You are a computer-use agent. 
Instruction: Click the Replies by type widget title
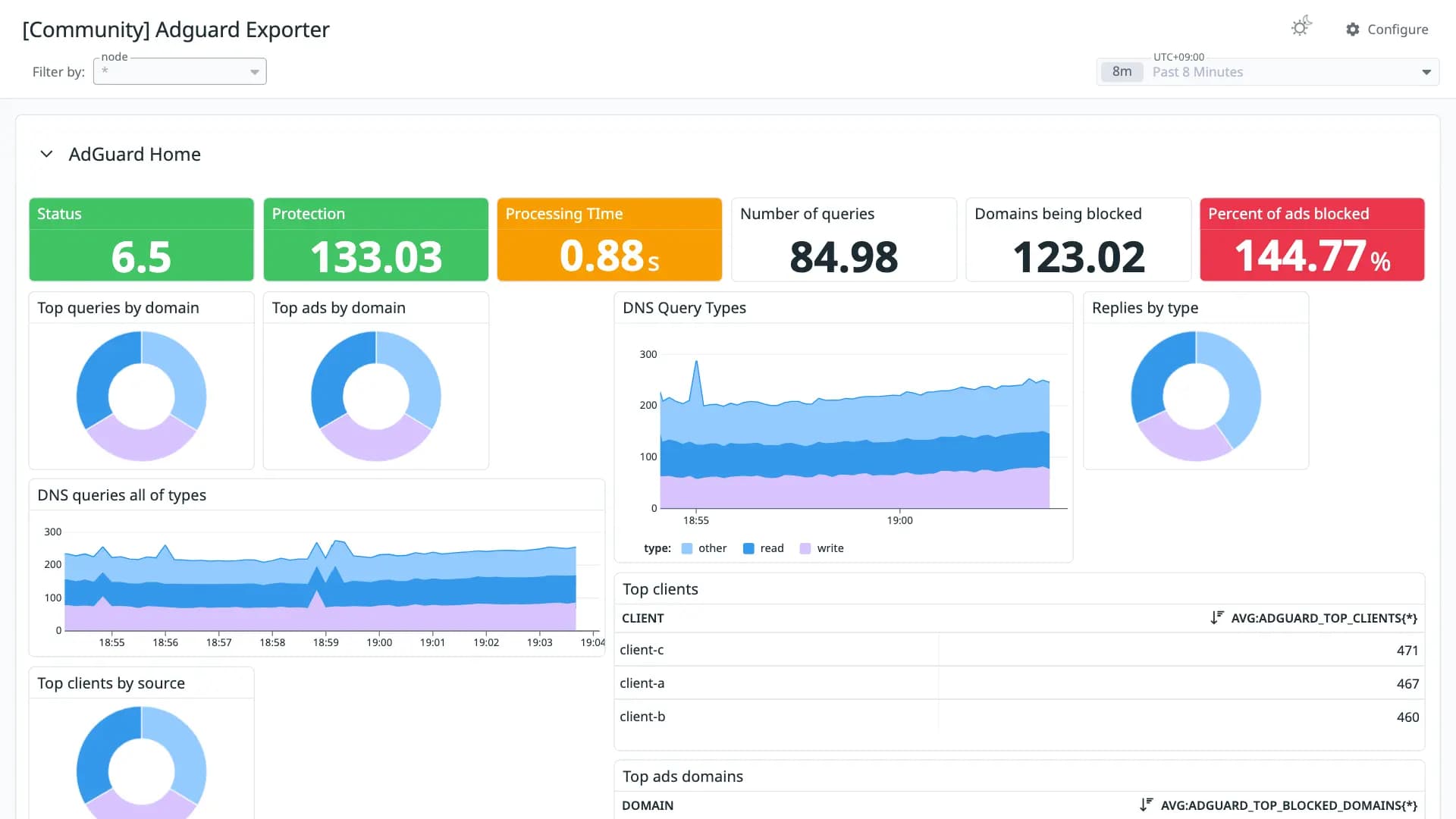[x=1145, y=308]
